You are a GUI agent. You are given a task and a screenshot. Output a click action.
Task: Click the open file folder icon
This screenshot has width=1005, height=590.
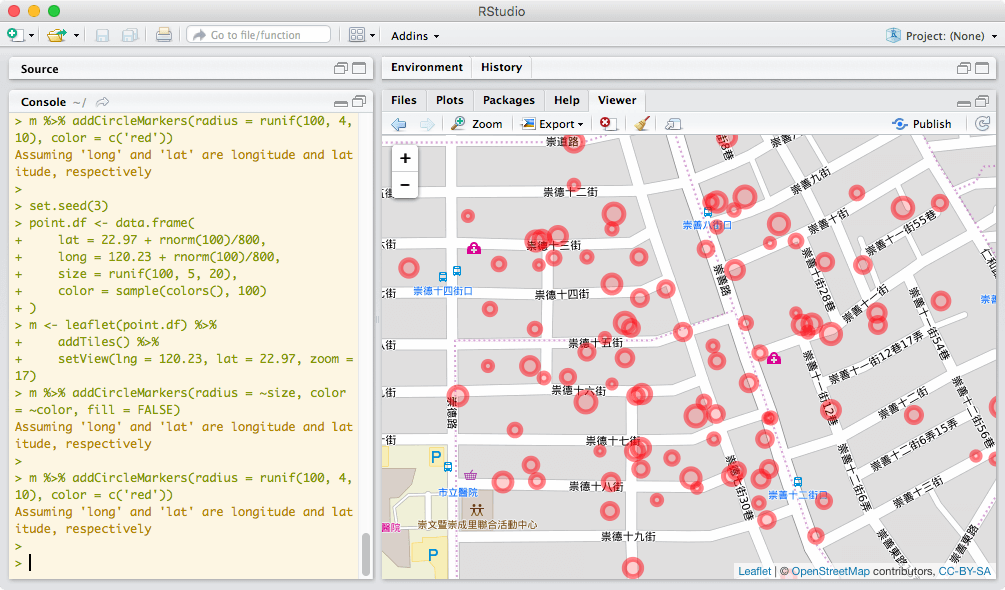click(x=56, y=35)
